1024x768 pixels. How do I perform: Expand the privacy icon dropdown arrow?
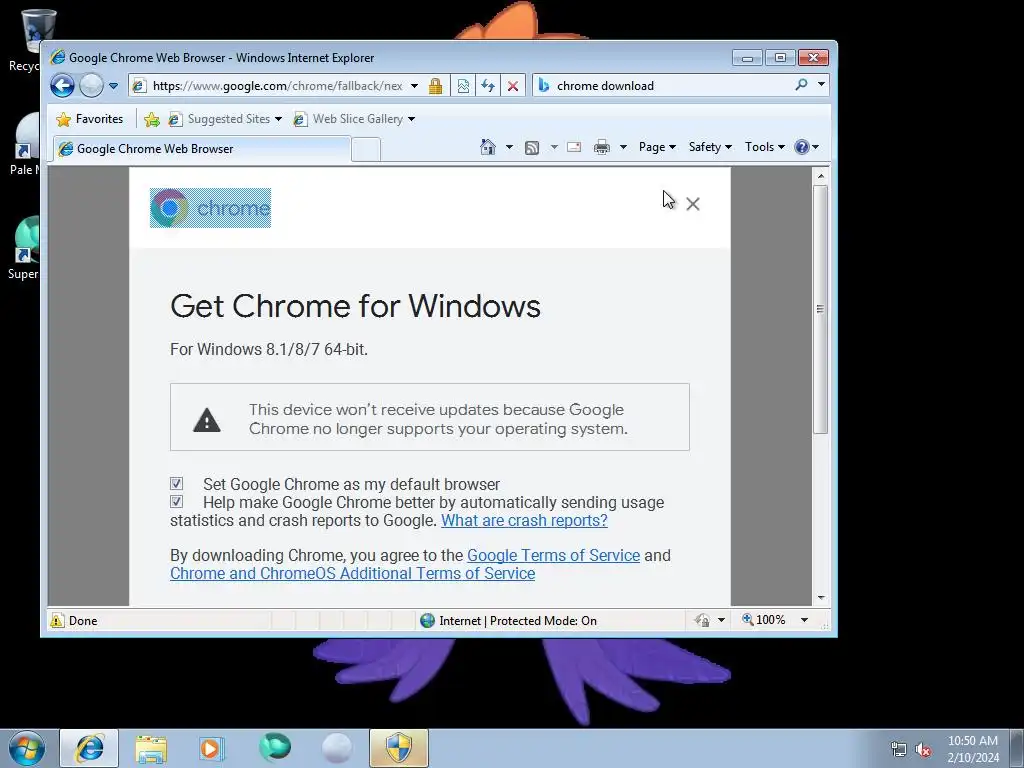coord(721,620)
